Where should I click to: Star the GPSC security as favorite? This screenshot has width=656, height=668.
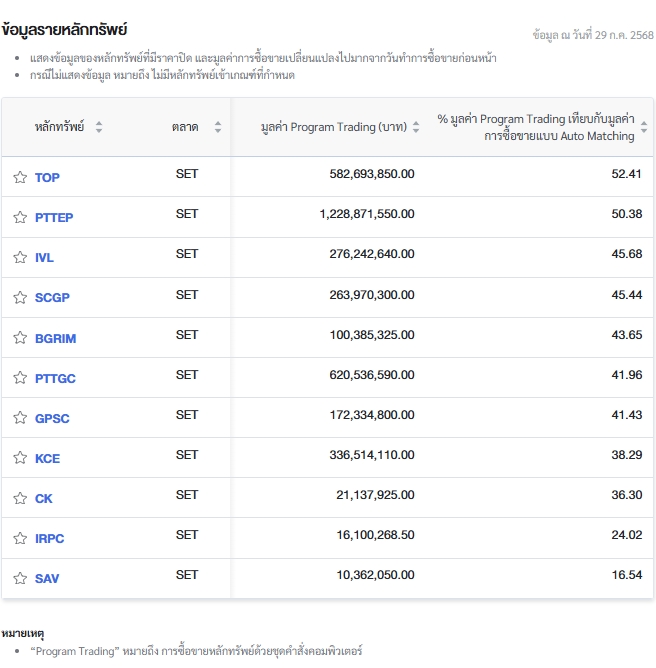[20, 418]
